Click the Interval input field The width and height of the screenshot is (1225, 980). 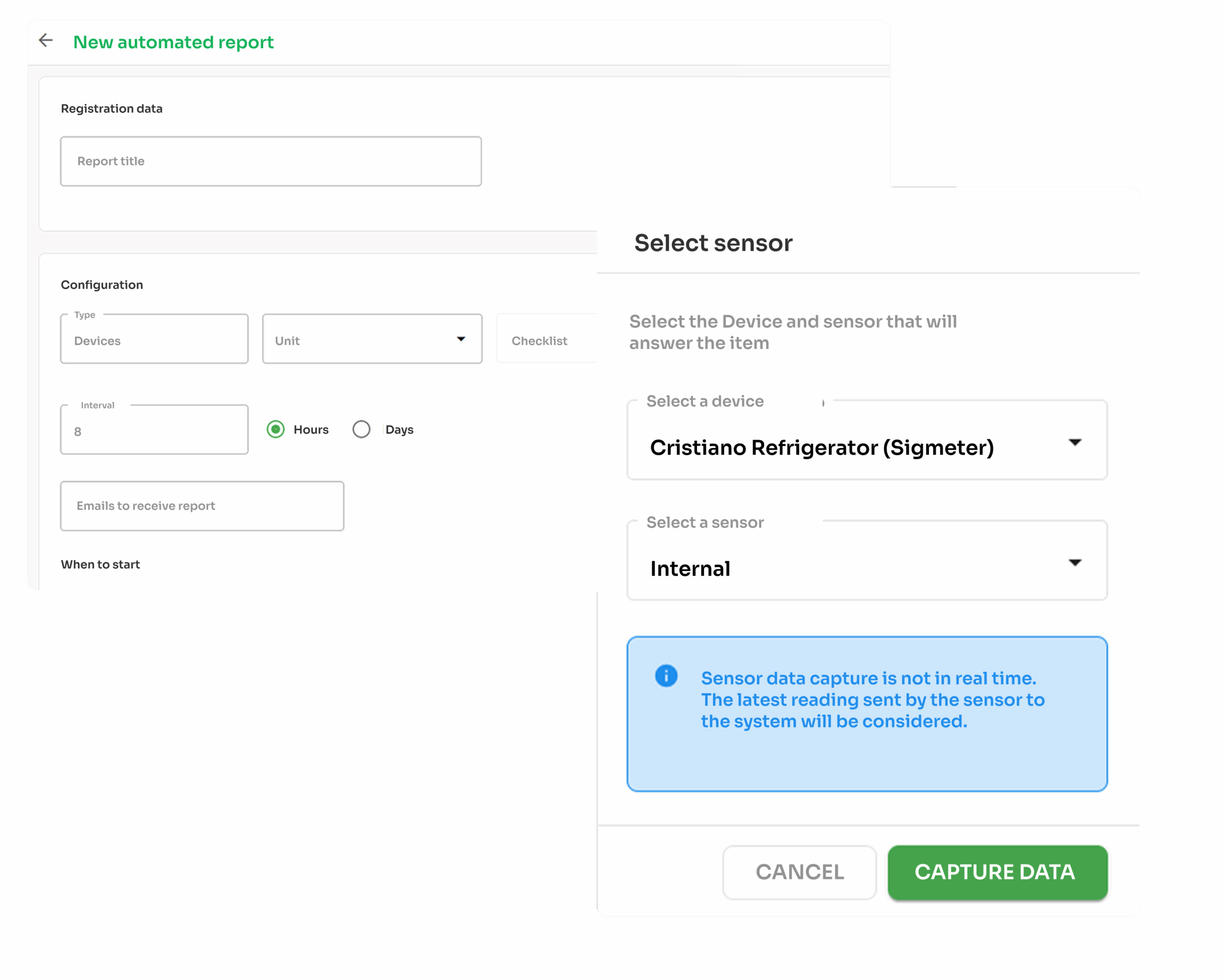tap(154, 431)
